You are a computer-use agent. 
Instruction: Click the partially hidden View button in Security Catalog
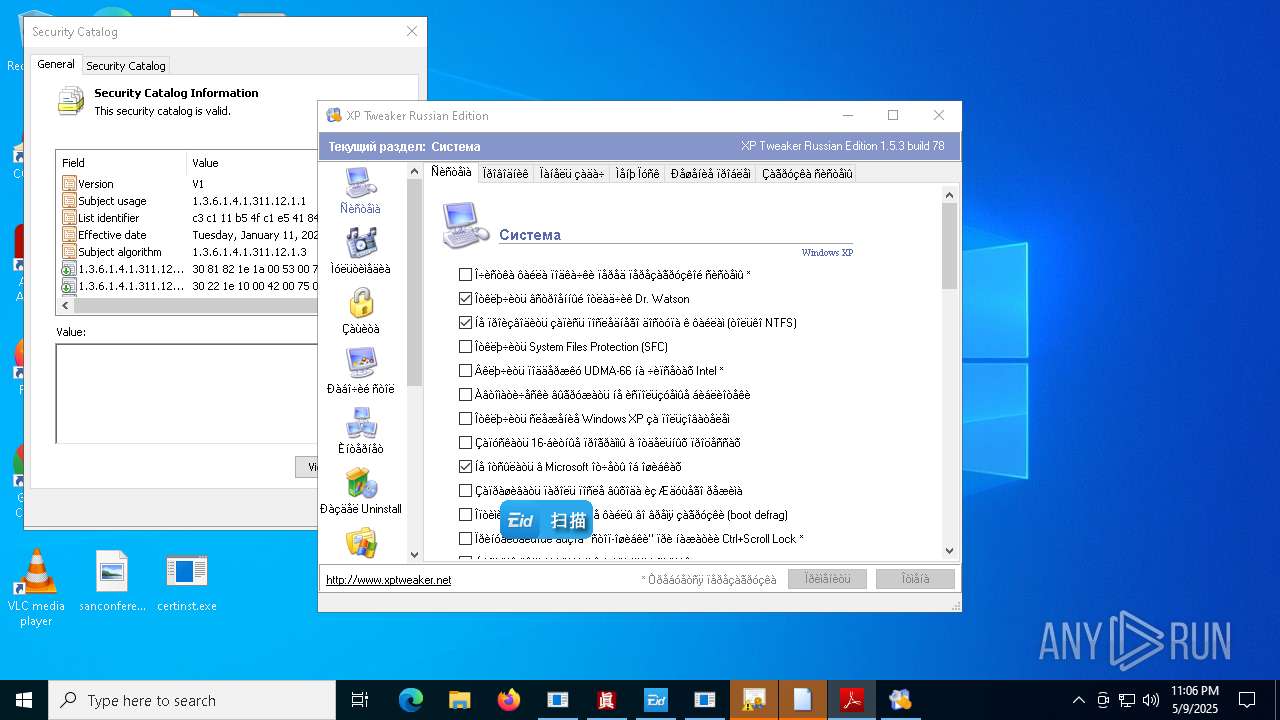click(307, 467)
